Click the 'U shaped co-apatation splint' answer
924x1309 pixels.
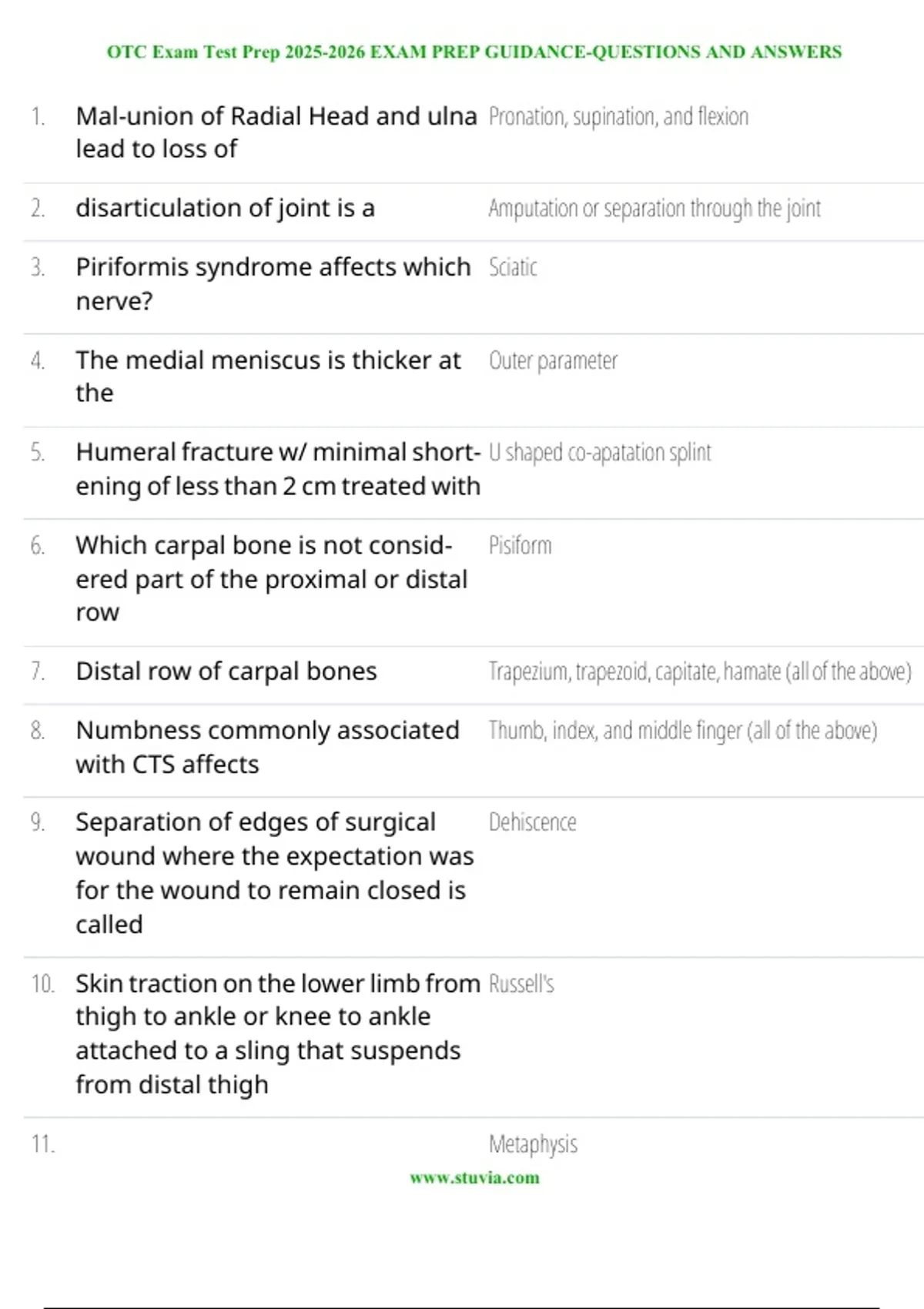[600, 453]
